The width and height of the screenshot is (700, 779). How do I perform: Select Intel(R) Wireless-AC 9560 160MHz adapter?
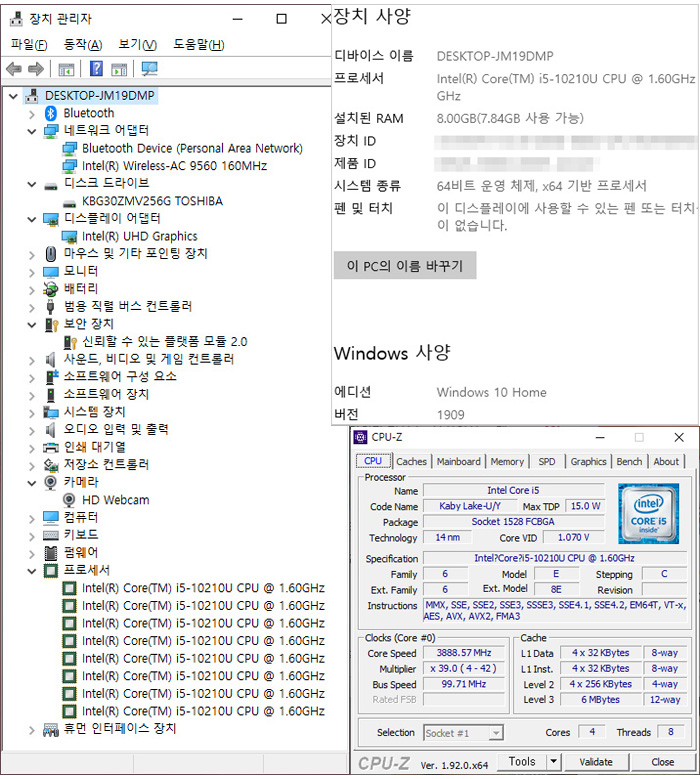[174, 166]
